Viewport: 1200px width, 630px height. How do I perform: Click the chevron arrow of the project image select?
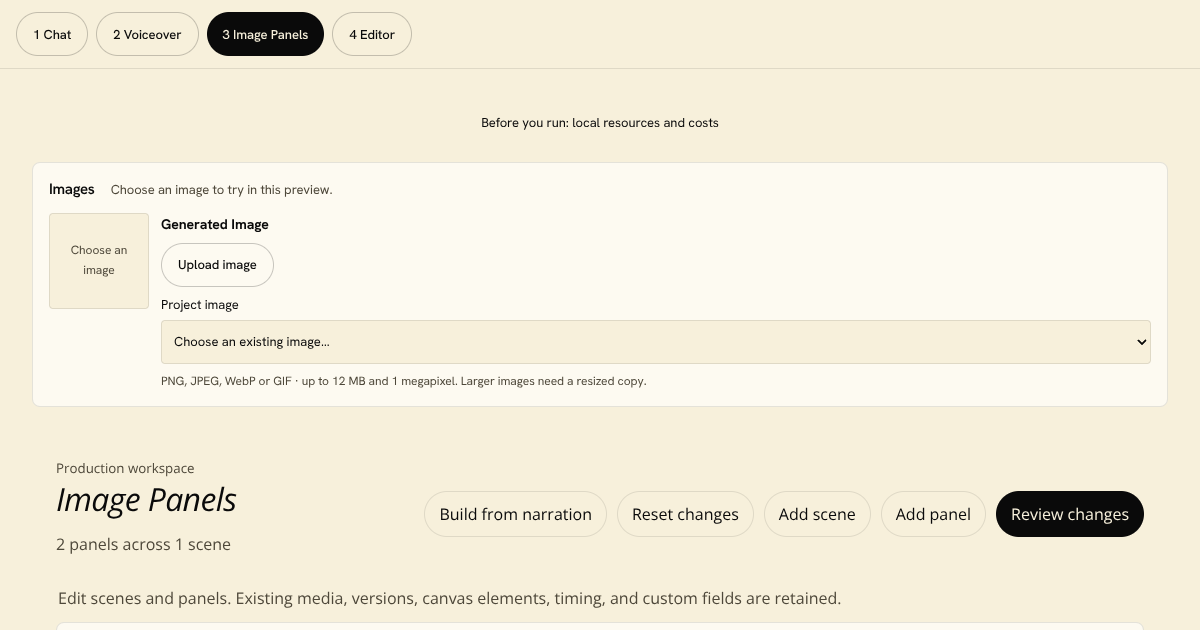tap(1142, 342)
